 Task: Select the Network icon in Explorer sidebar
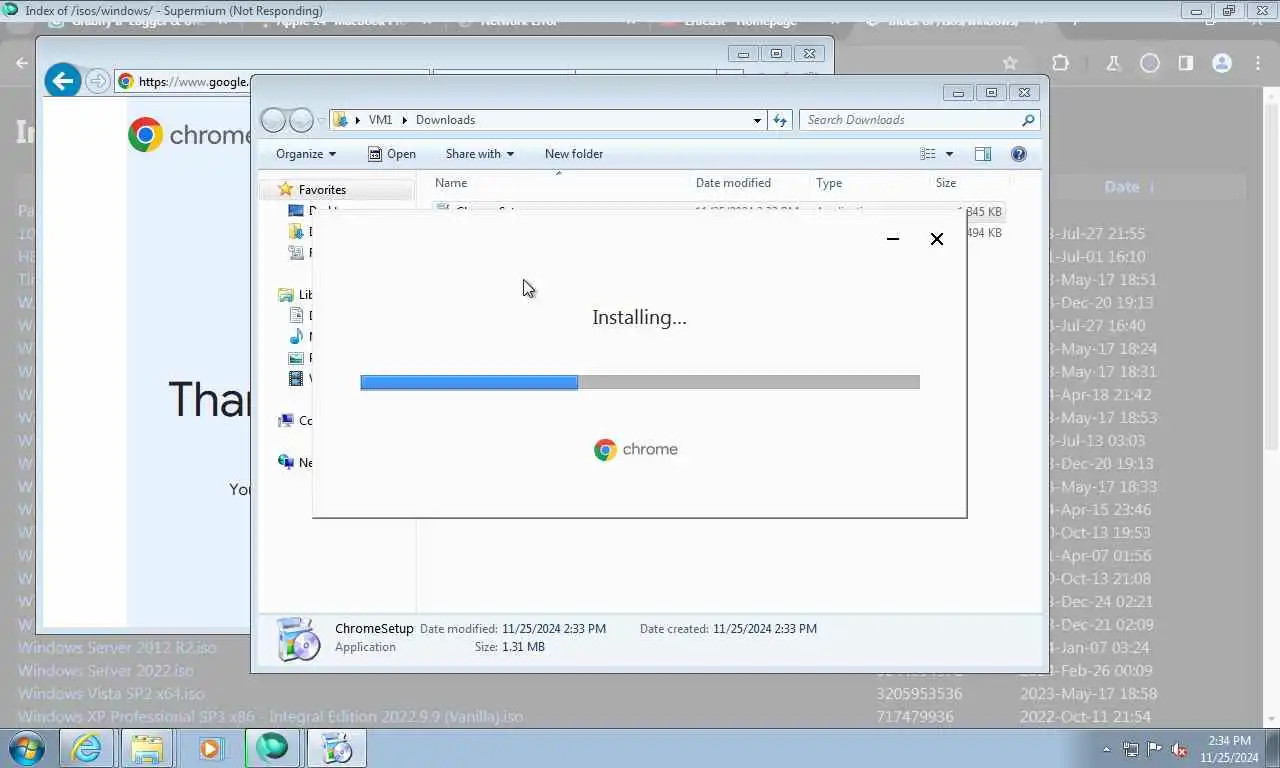click(x=286, y=462)
